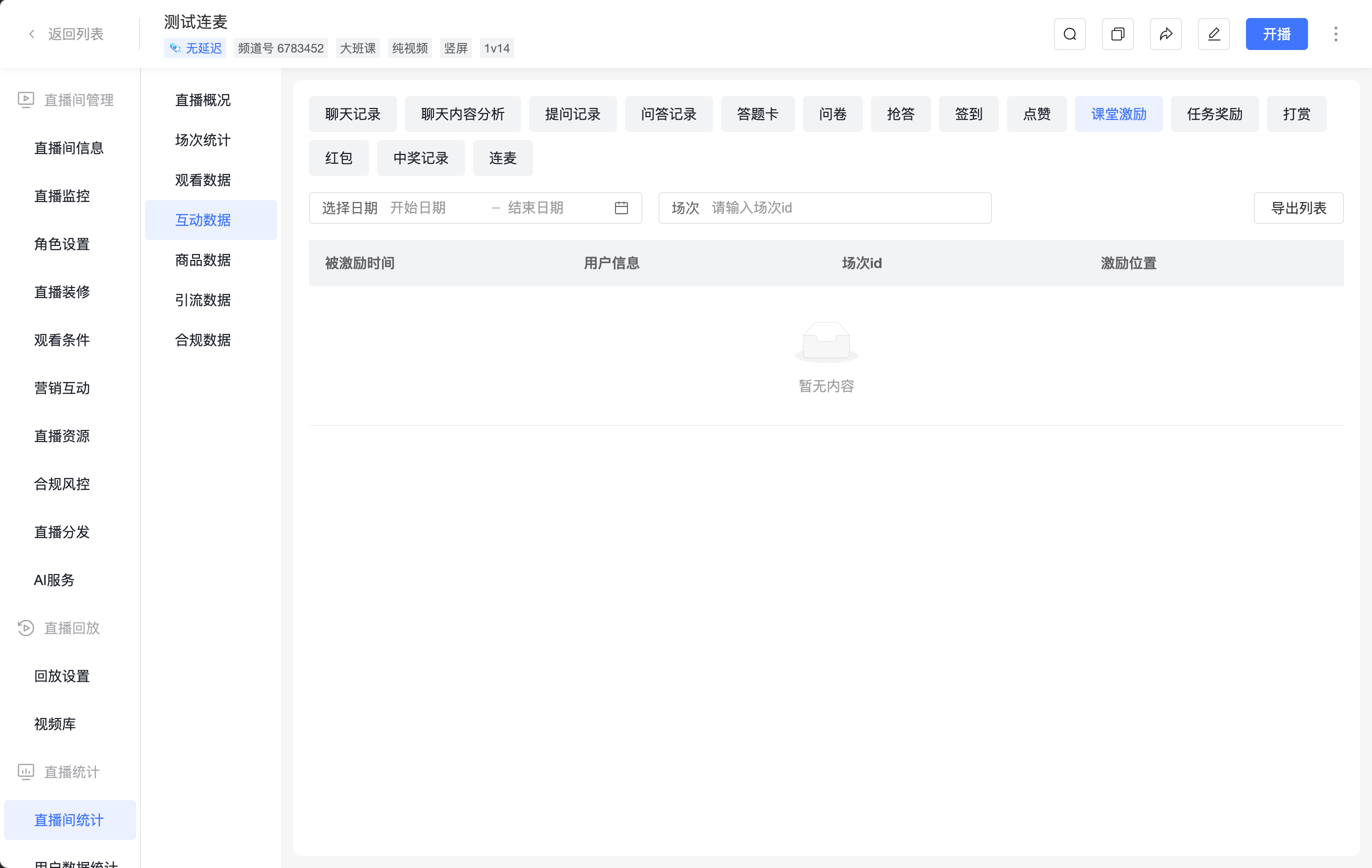Viewport: 1372px width, 868px height.
Task: Select the 抢答 tab
Action: click(900, 114)
